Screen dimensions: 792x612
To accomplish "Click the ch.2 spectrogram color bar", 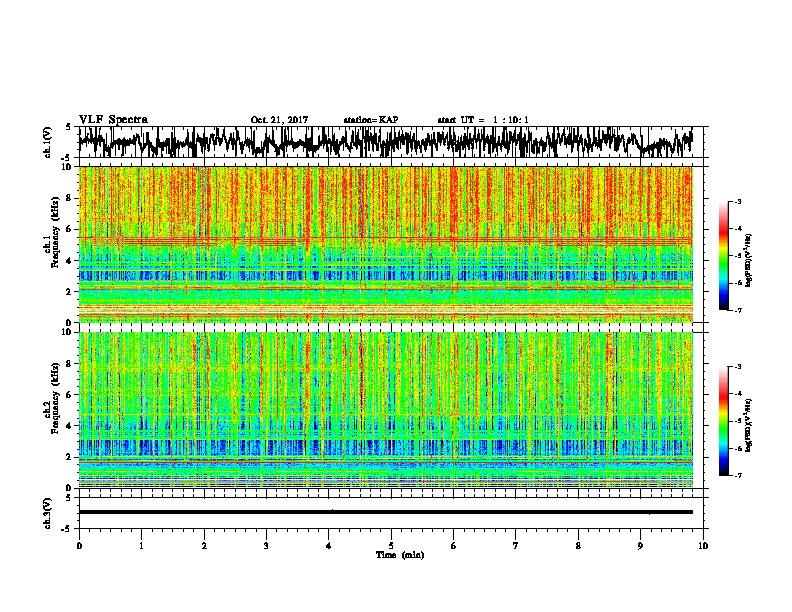I will pos(724,421).
